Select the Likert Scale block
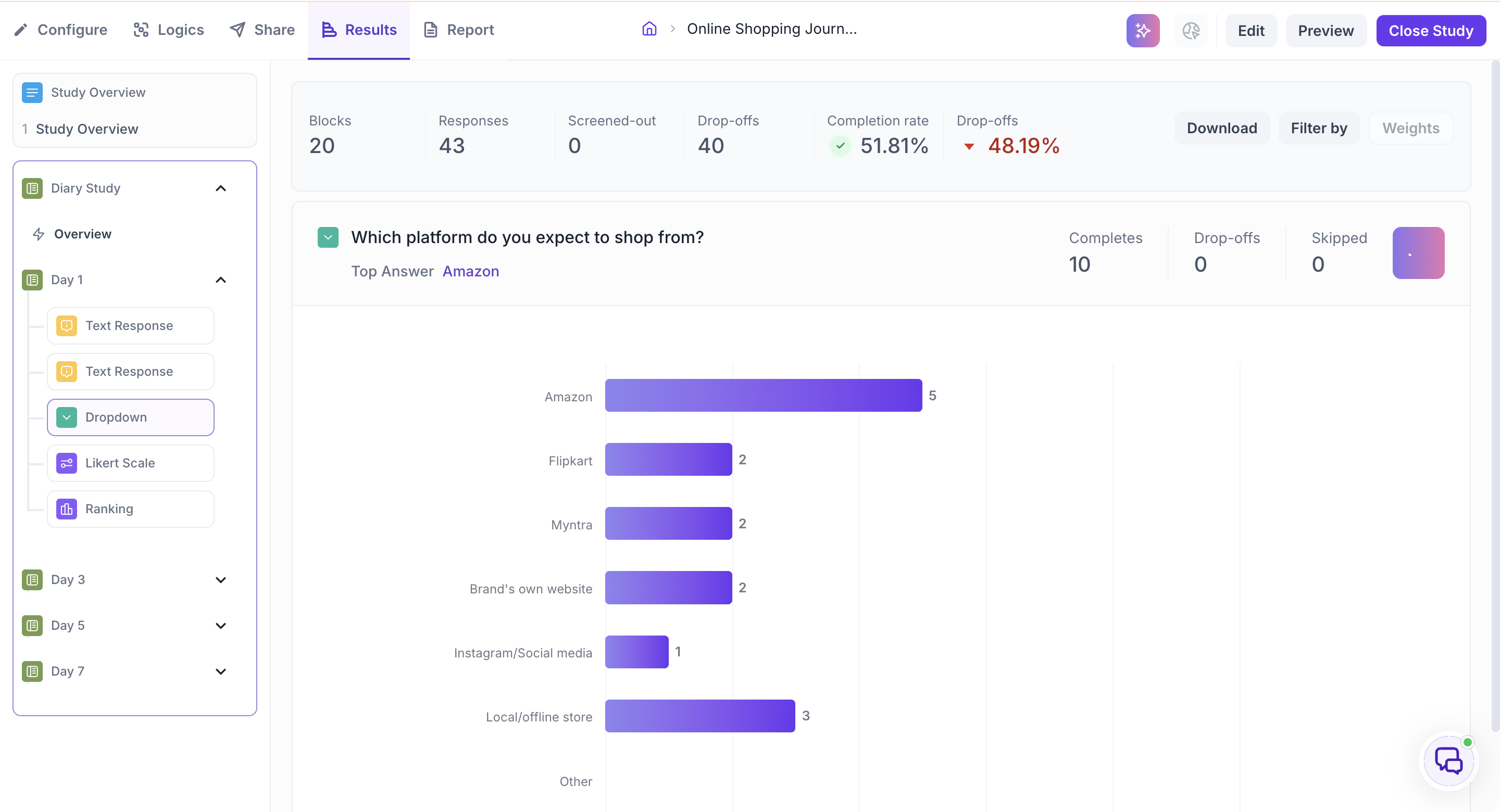1500x812 pixels. (130, 463)
